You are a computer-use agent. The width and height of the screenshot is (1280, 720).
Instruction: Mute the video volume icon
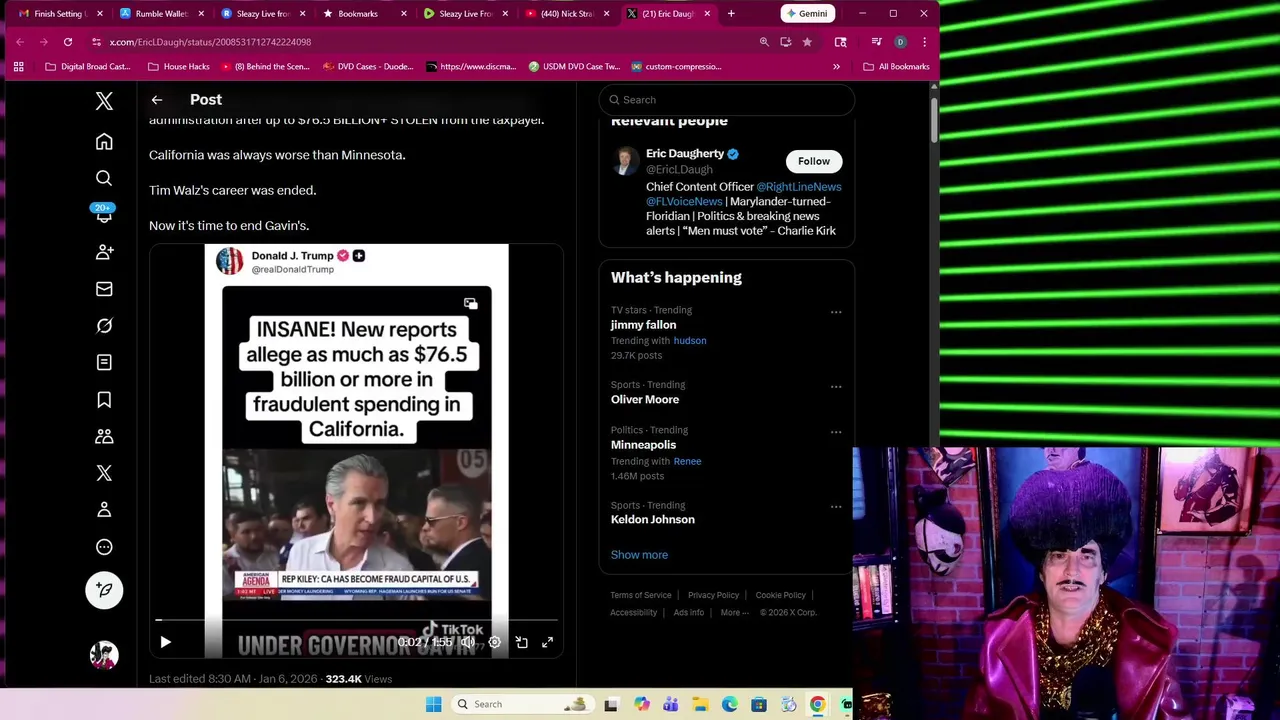[x=467, y=643]
